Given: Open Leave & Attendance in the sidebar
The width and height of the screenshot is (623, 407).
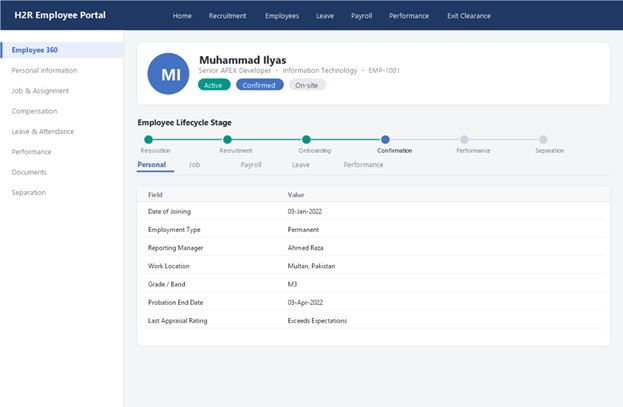Looking at the screenshot, I should (x=43, y=131).
